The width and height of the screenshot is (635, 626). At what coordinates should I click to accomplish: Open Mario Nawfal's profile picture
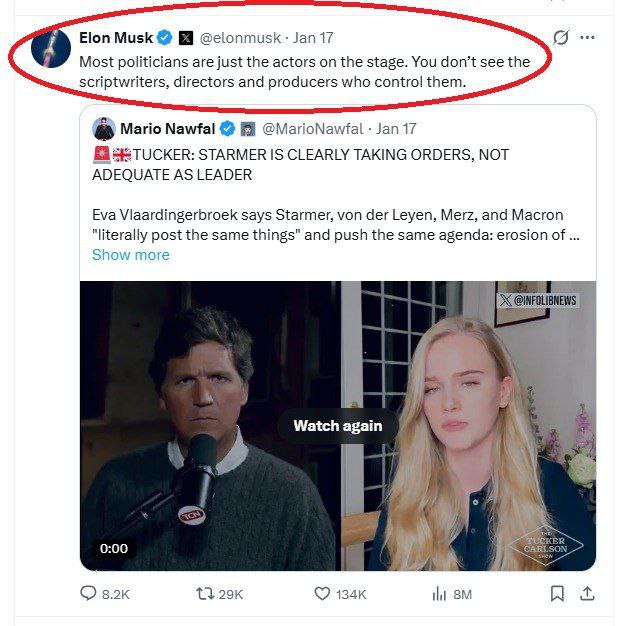(104, 128)
